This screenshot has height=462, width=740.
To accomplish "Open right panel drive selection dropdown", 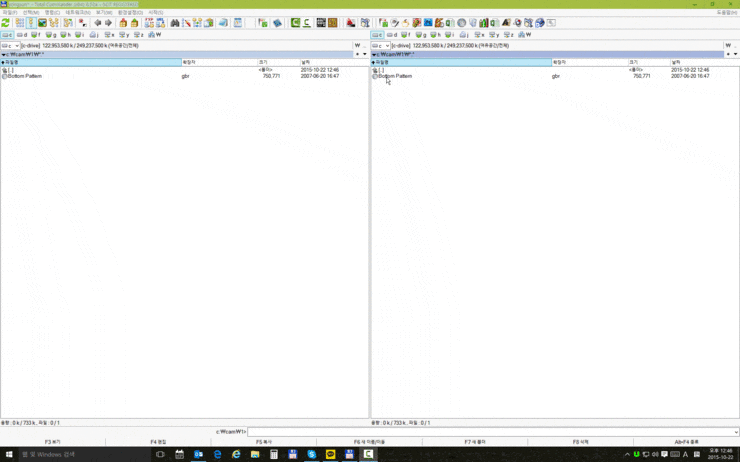I will coord(381,45).
